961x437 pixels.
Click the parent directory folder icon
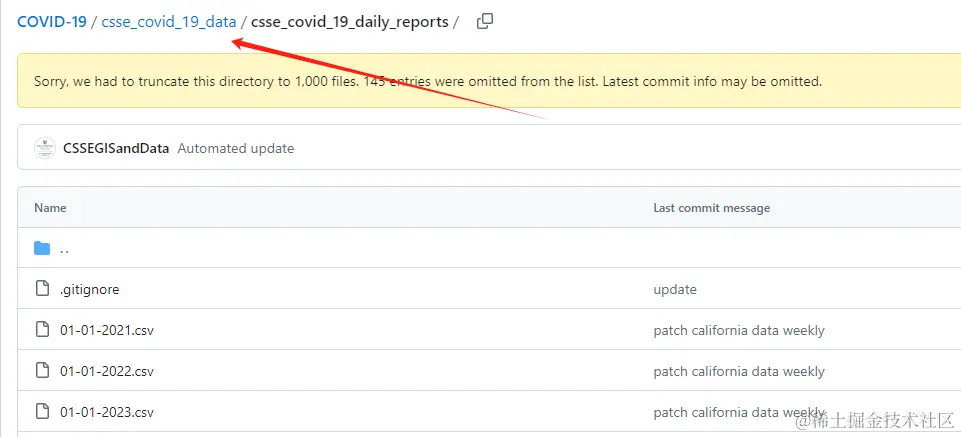[42, 248]
